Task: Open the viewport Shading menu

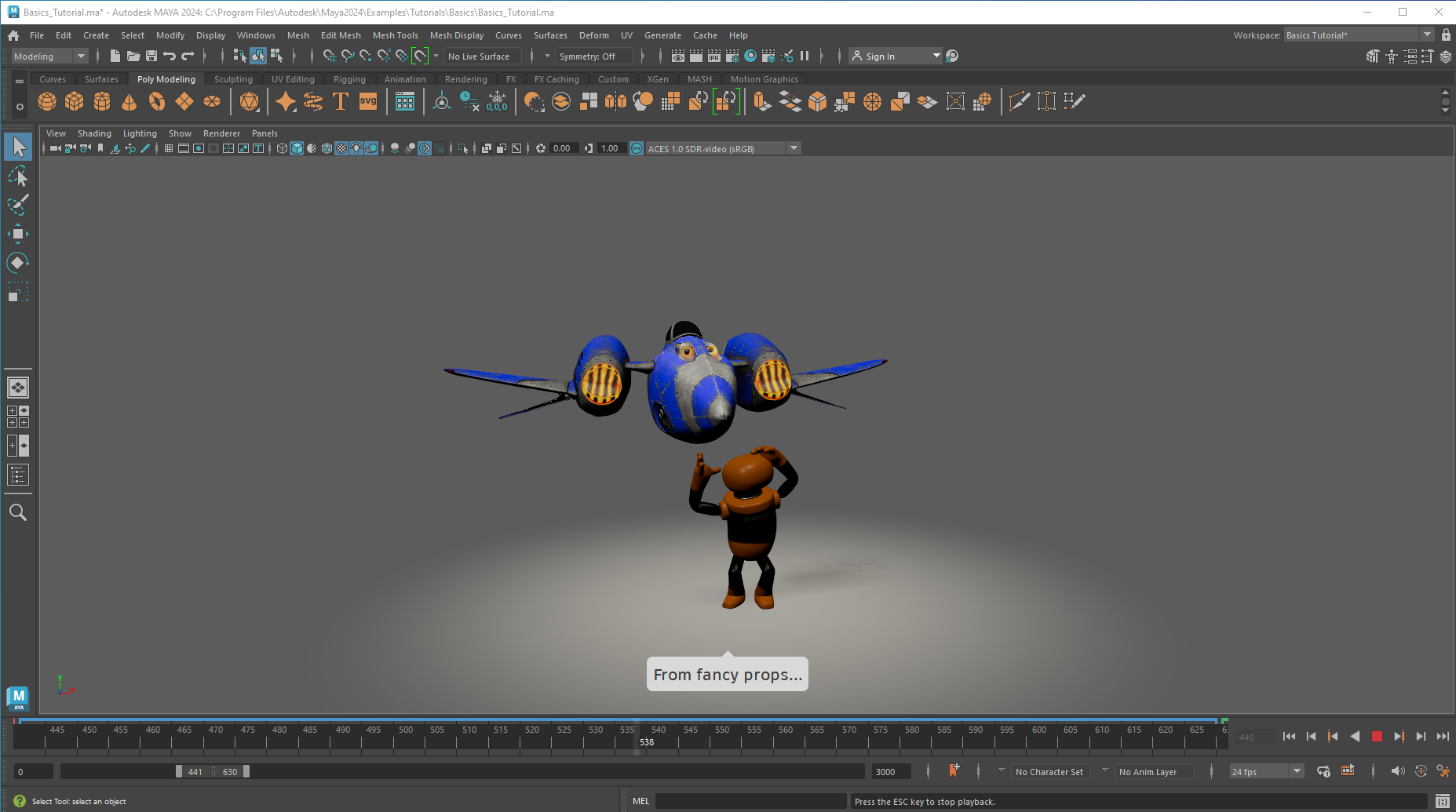Action: [x=94, y=133]
